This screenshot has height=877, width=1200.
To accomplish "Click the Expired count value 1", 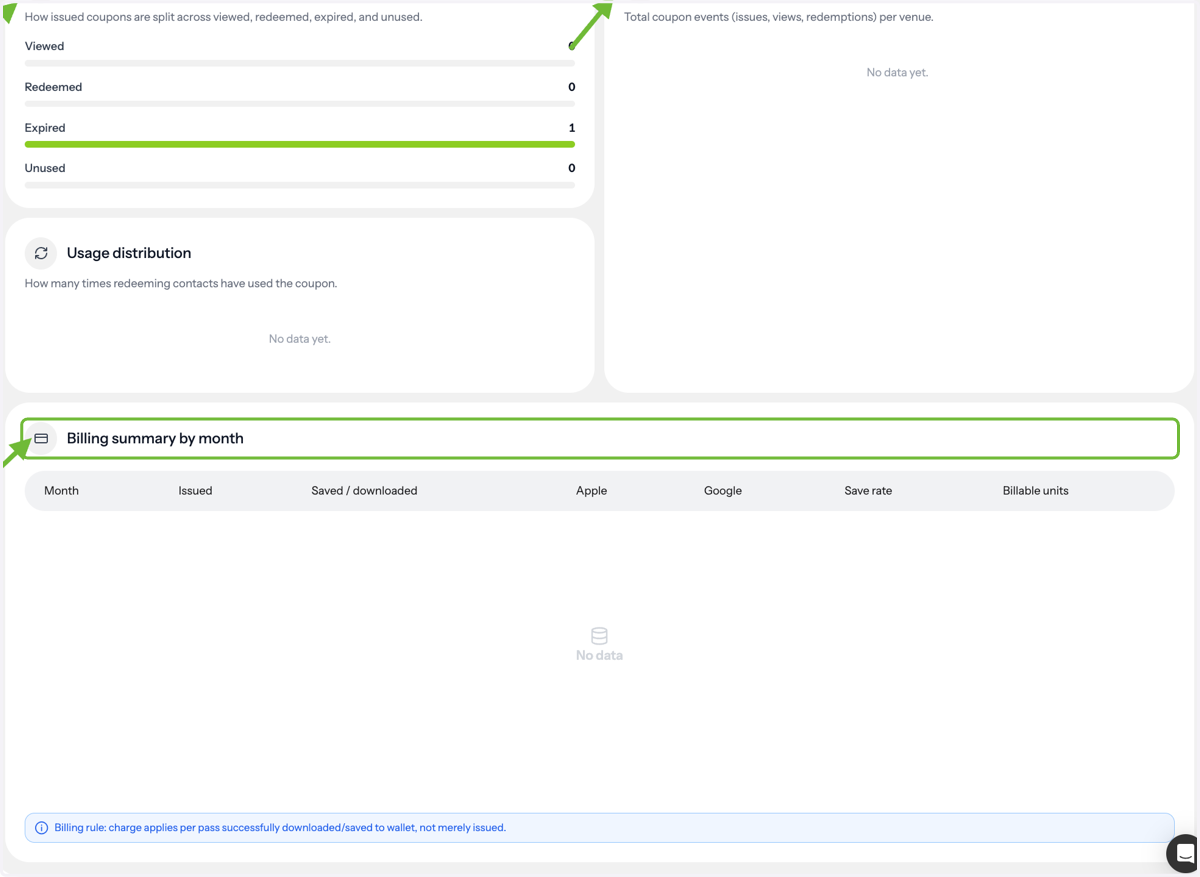I will coord(572,128).
